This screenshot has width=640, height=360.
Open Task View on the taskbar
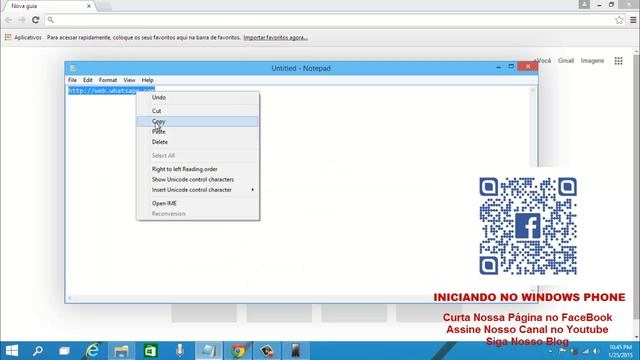click(x=64, y=351)
